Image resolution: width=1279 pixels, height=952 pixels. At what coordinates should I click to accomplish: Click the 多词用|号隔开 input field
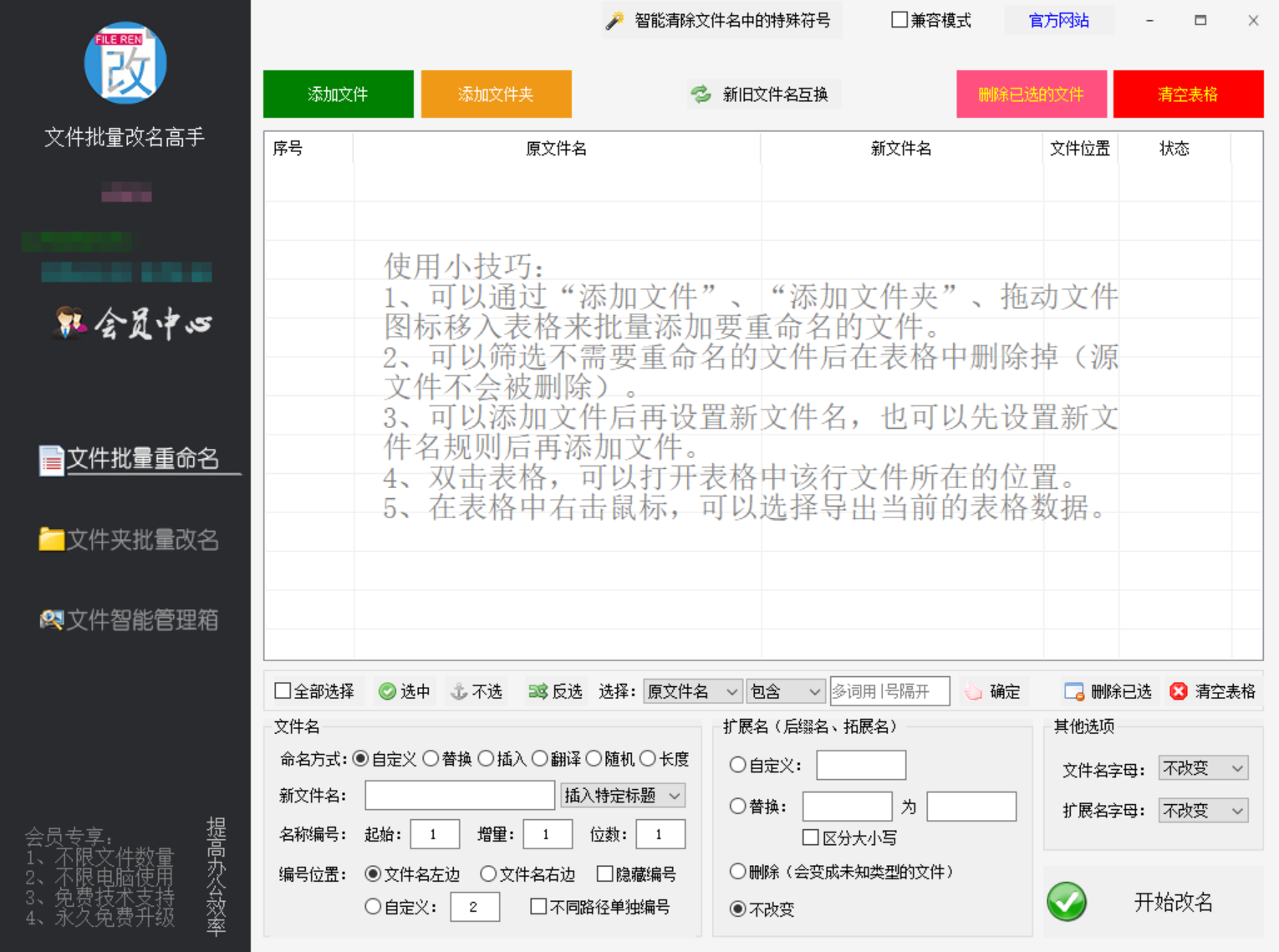pyautogui.click(x=889, y=691)
